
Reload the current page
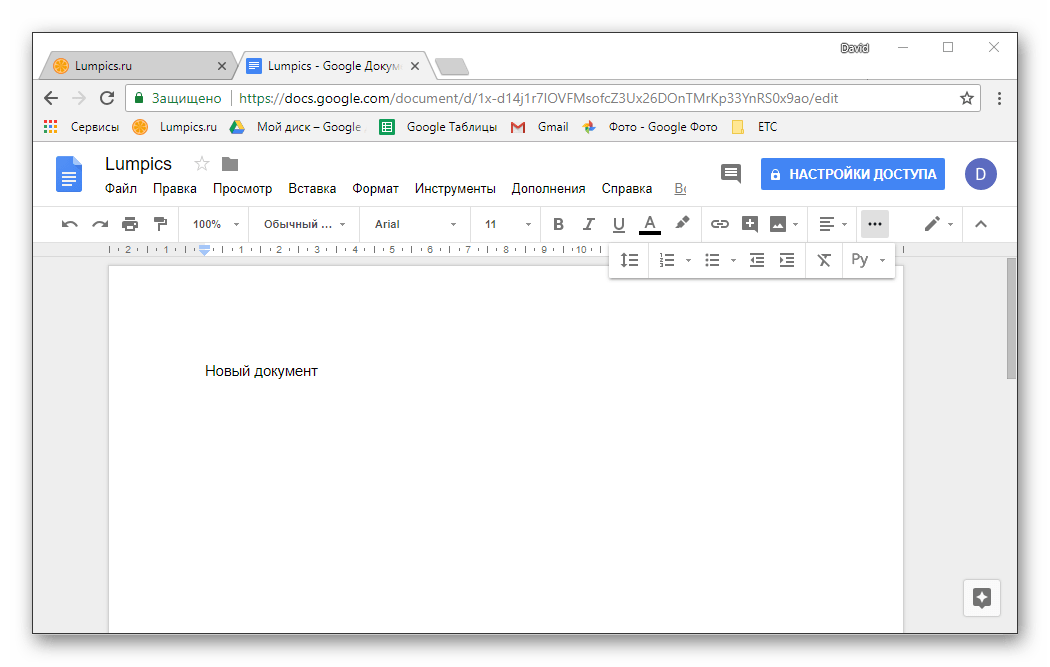click(x=107, y=98)
